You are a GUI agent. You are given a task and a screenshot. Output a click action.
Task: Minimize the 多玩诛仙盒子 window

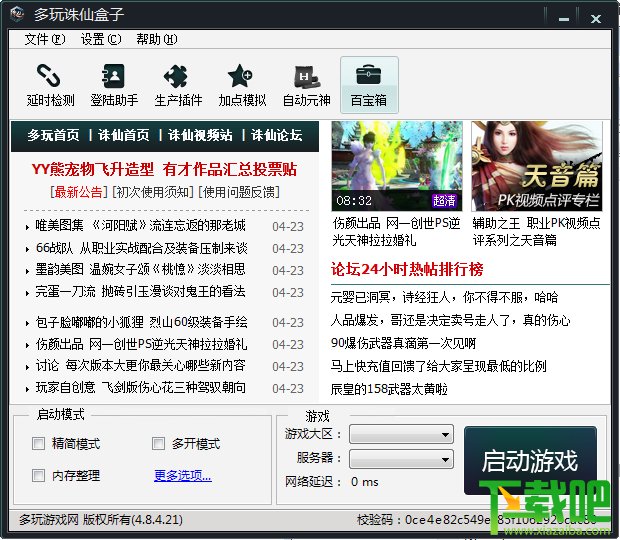(x=564, y=18)
